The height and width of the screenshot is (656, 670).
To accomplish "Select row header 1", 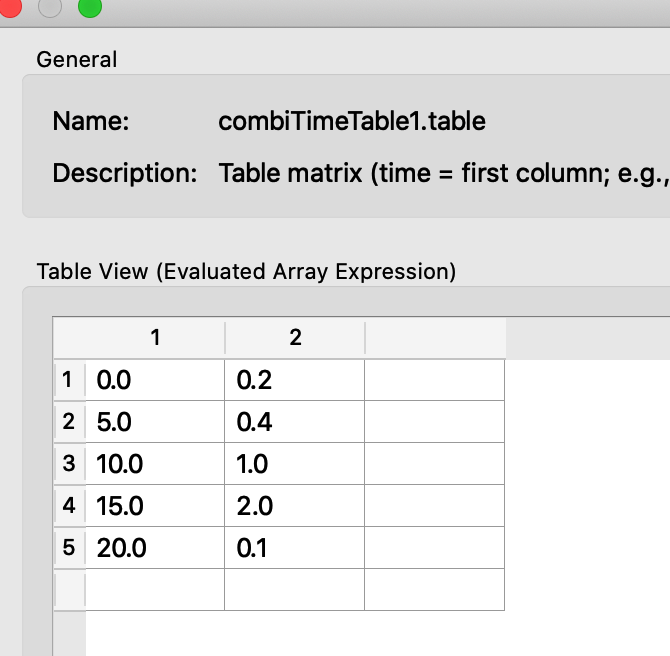I will point(70,380).
